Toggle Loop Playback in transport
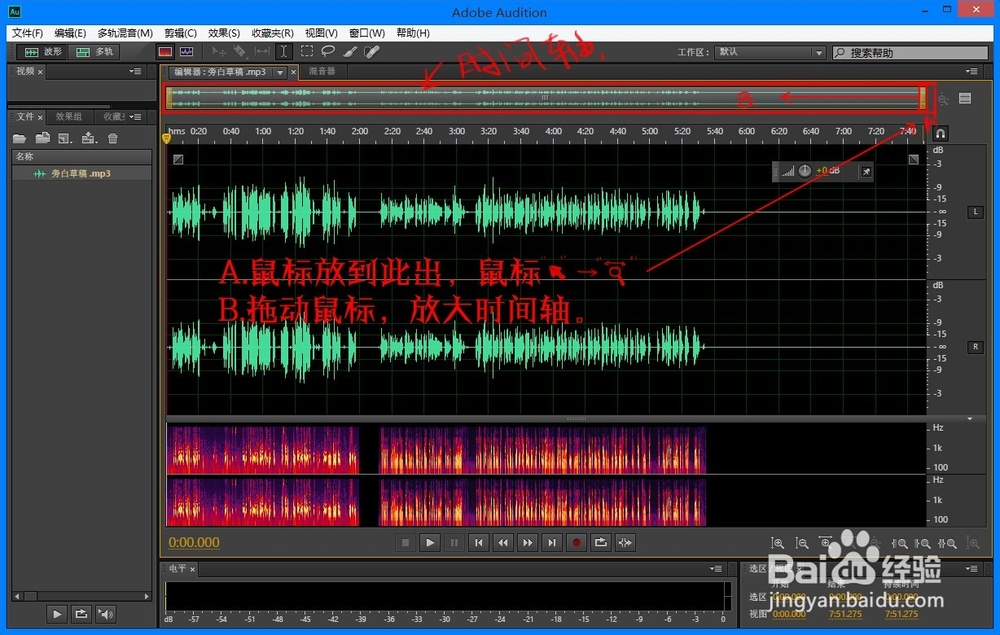The width and height of the screenshot is (1000, 635). coord(601,543)
